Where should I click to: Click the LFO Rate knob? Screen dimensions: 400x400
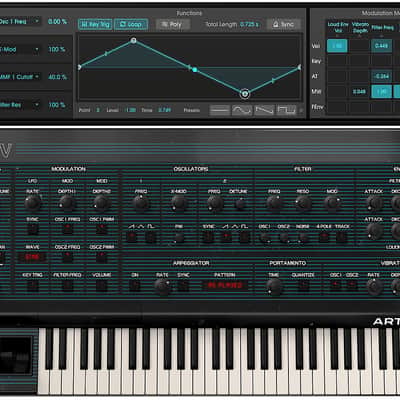pos(33,203)
